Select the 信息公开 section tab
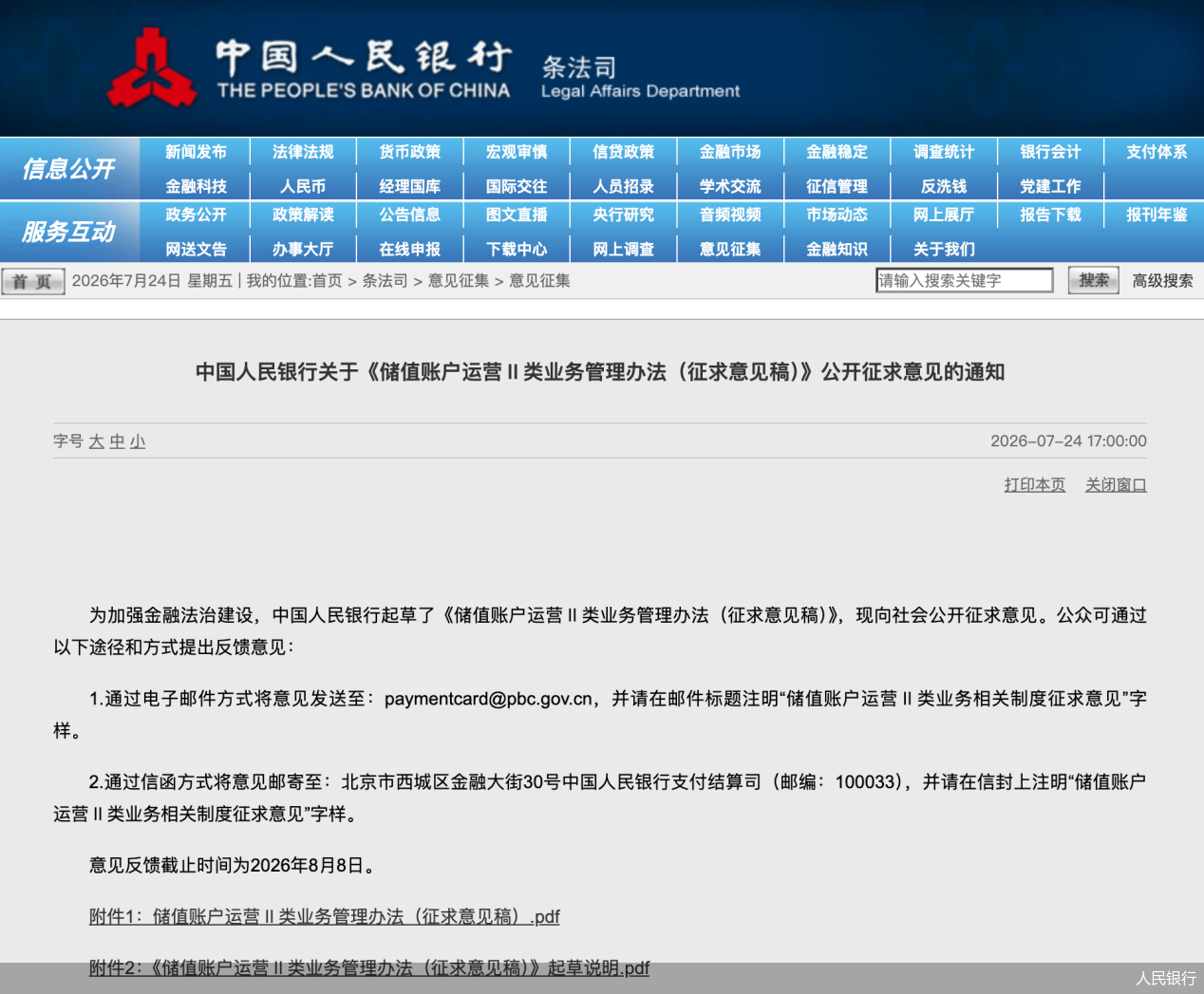The image size is (1204, 994). (x=68, y=169)
